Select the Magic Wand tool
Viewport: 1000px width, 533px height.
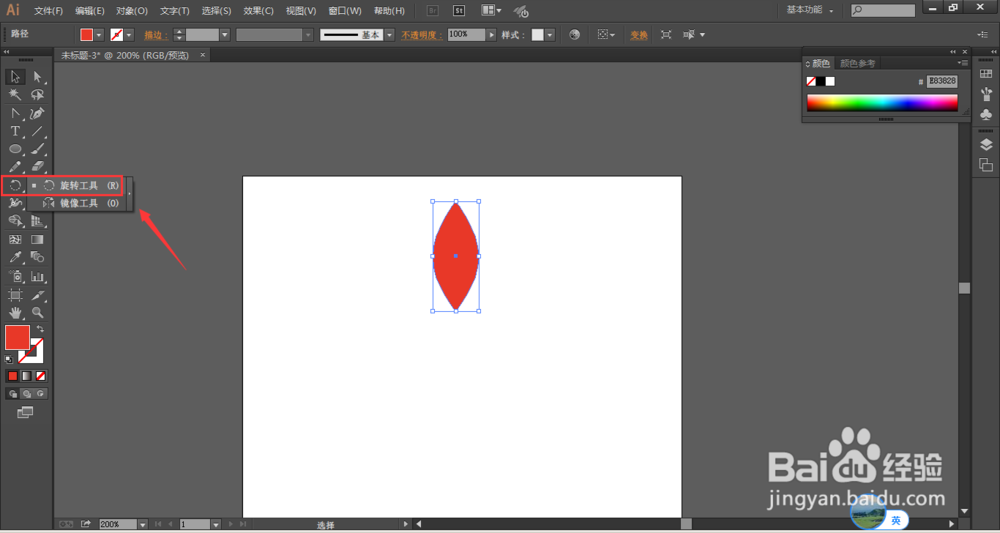15,95
